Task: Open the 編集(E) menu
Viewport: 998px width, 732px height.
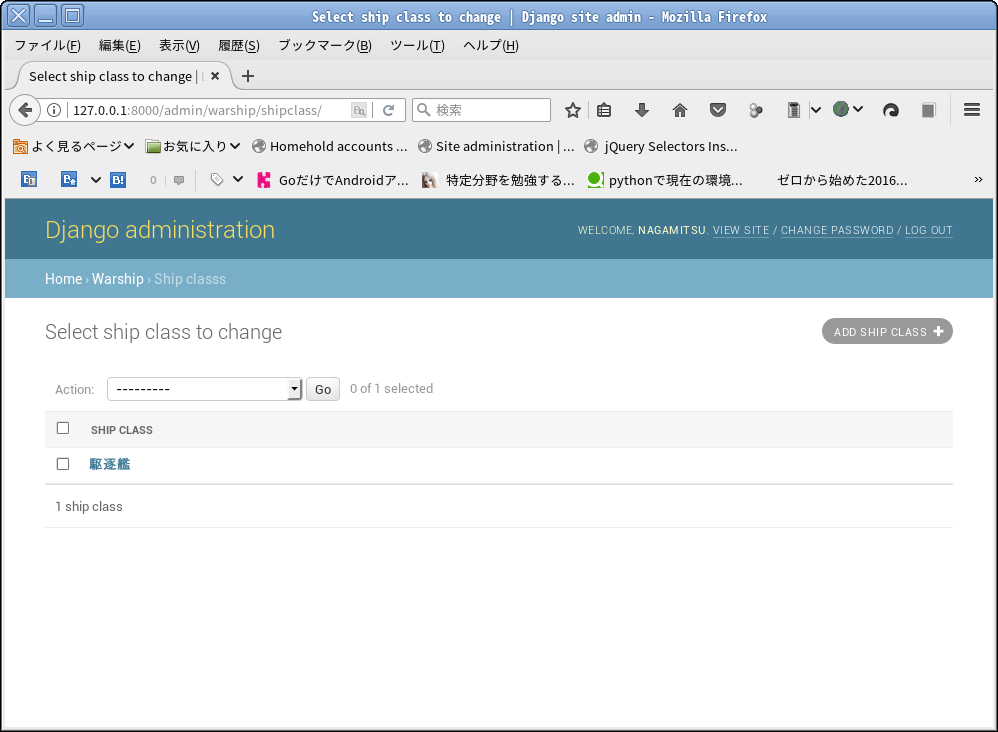Action: tap(120, 45)
